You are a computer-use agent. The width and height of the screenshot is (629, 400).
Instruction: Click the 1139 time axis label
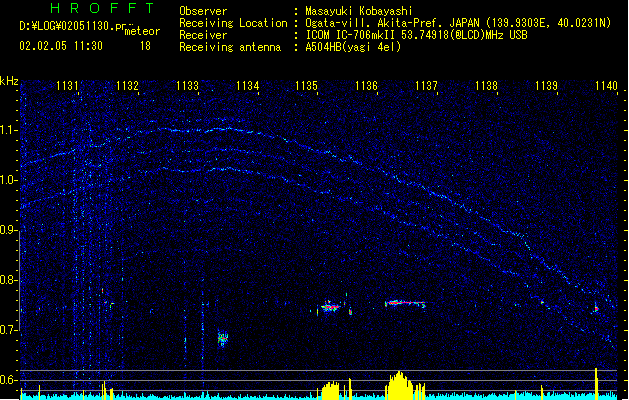(x=546, y=86)
